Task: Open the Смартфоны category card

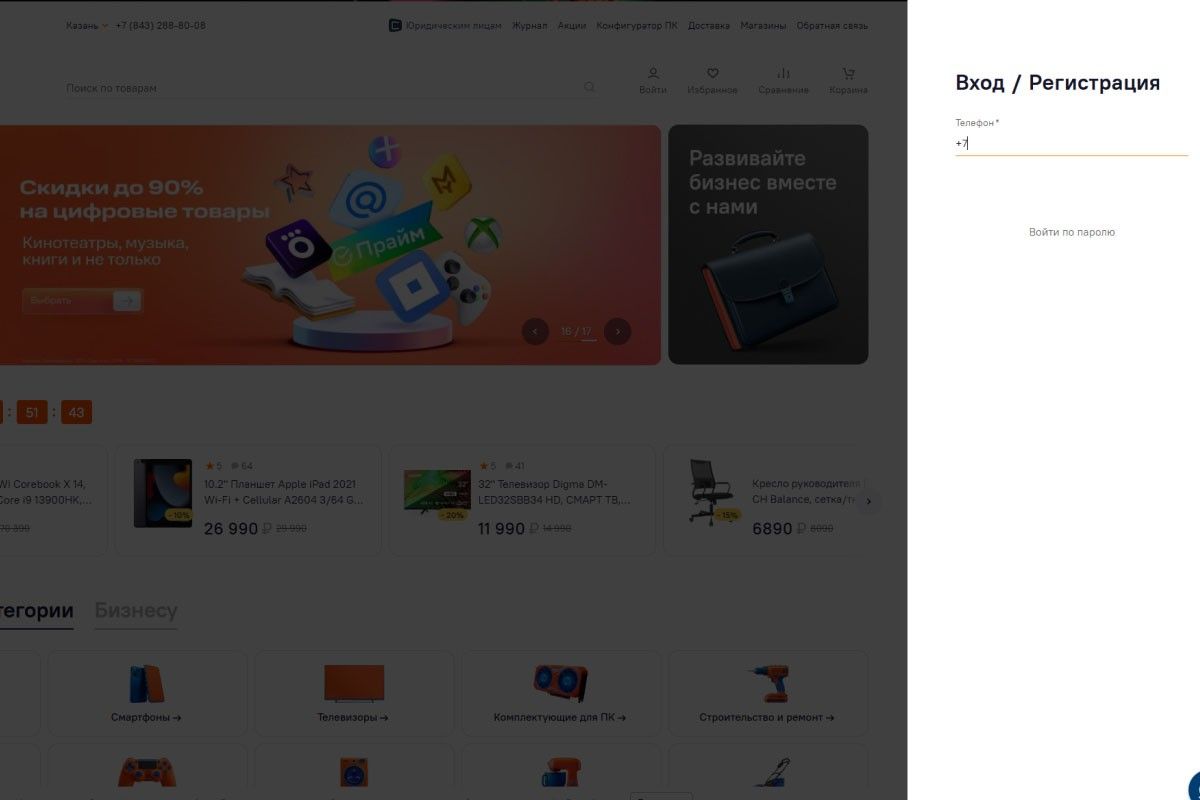Action: click(147, 693)
